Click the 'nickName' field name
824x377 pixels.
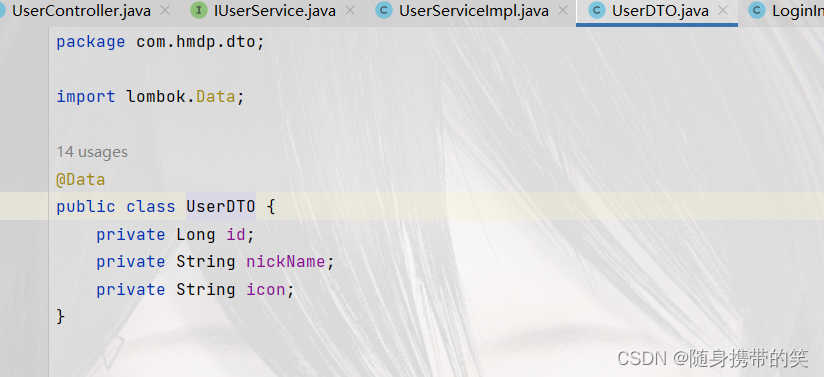[x=286, y=262]
